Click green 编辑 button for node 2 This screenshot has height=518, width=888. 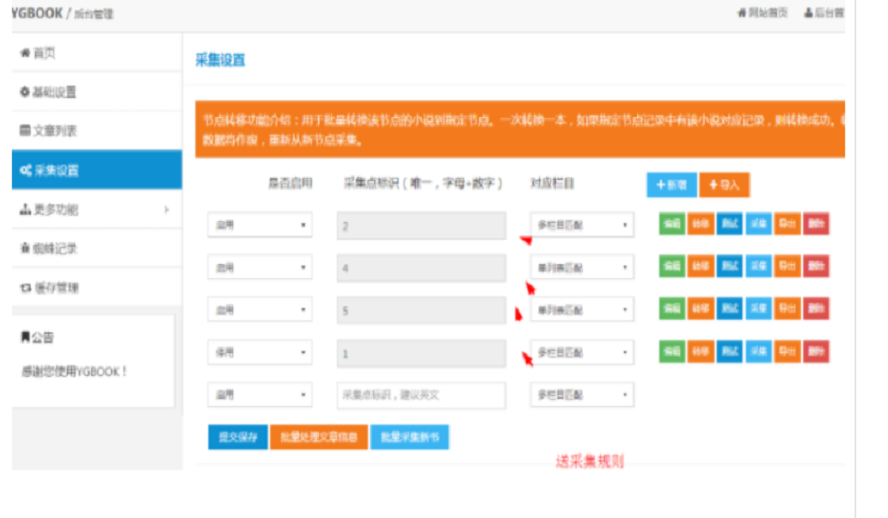click(671, 224)
